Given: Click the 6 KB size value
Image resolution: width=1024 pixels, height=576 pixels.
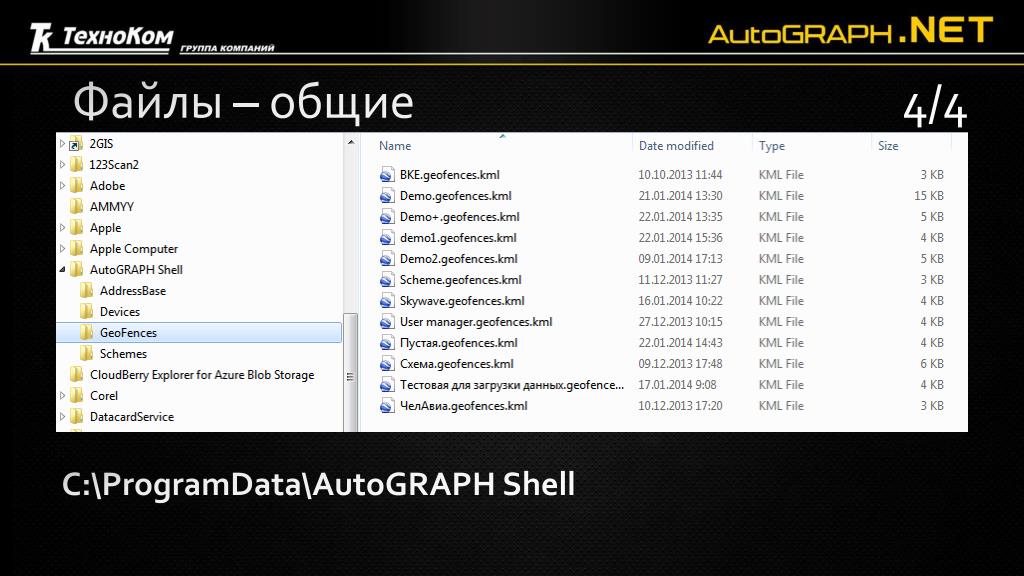Looking at the screenshot, I should (932, 364).
